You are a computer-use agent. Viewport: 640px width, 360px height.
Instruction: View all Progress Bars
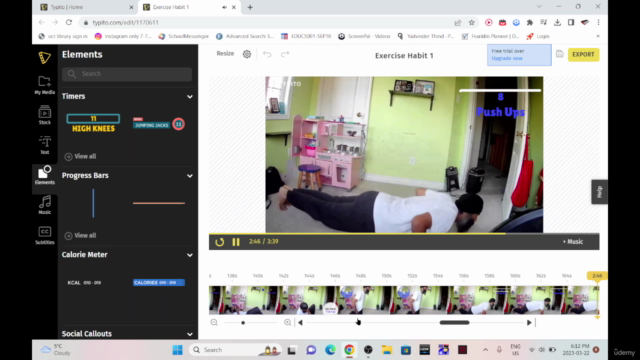pyautogui.click(x=80, y=236)
